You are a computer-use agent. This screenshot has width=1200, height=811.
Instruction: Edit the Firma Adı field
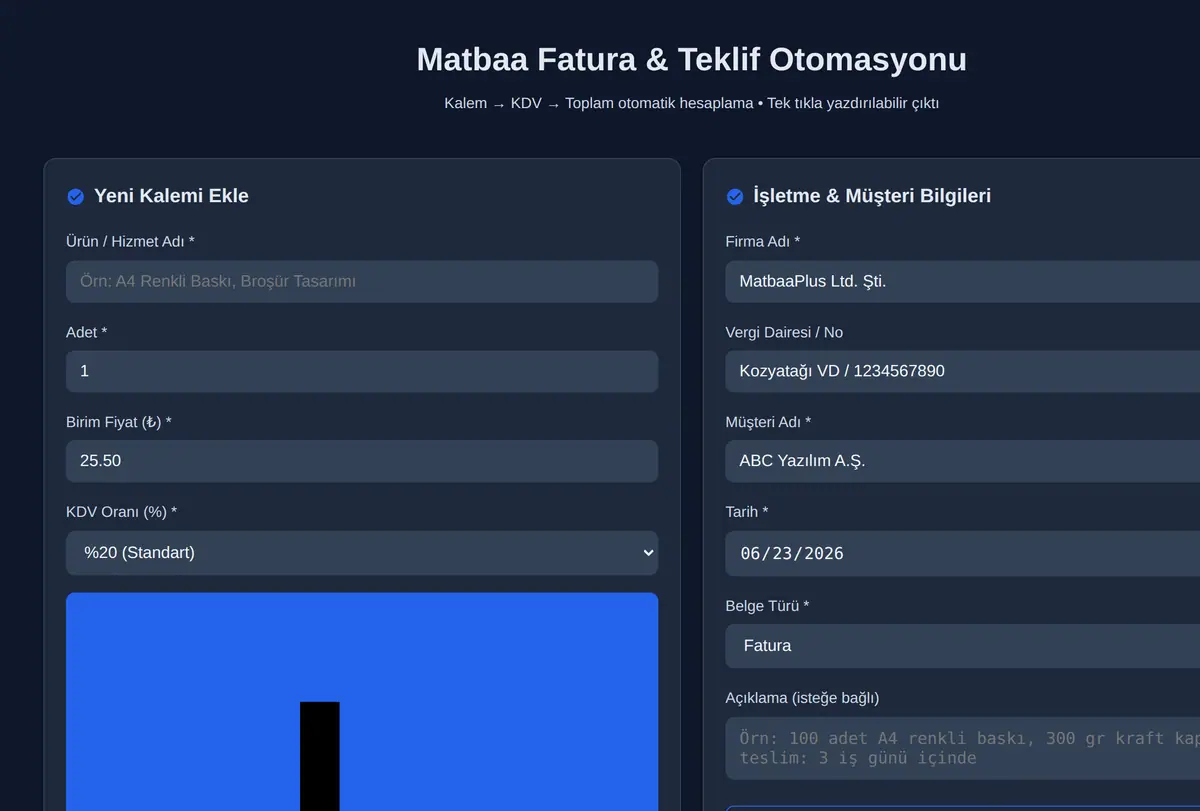(x=962, y=282)
